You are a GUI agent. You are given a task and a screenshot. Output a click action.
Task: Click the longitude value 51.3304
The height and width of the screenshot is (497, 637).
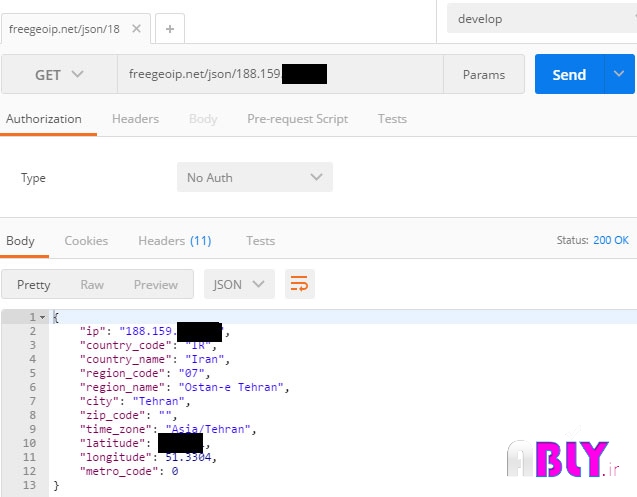pos(188,457)
